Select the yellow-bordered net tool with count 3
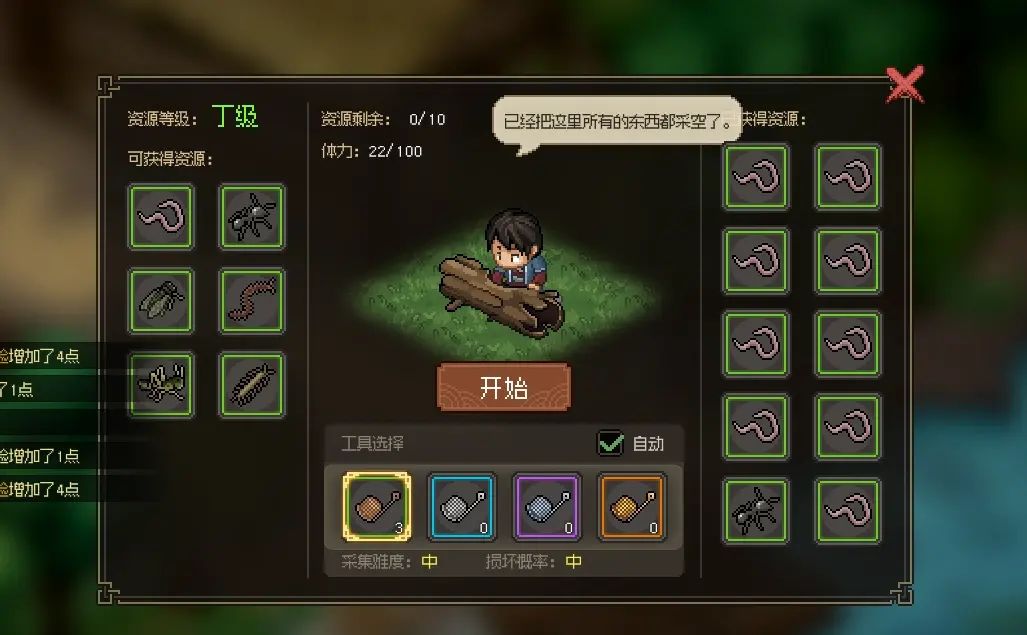Image resolution: width=1027 pixels, height=635 pixels. pyautogui.click(x=377, y=507)
